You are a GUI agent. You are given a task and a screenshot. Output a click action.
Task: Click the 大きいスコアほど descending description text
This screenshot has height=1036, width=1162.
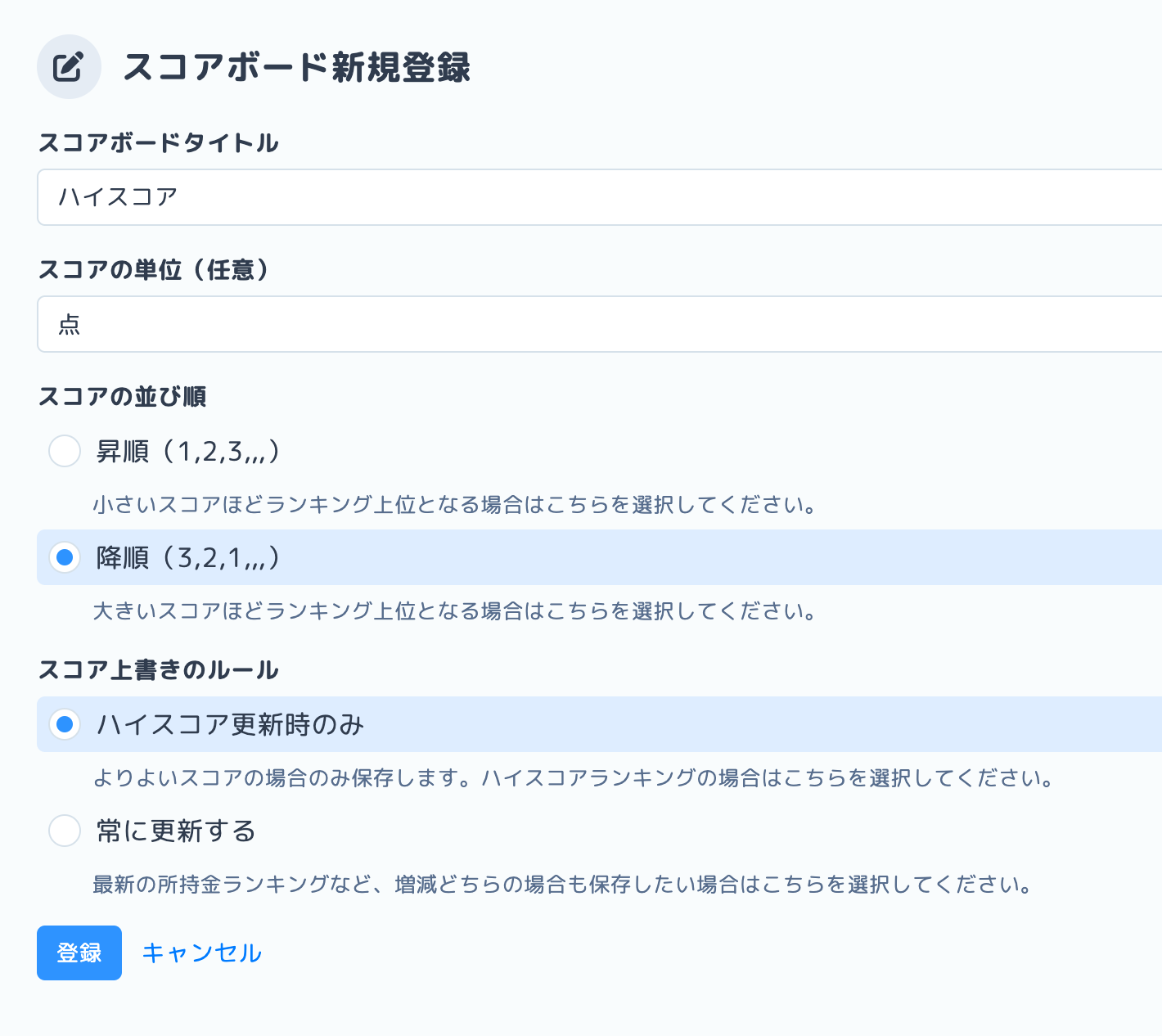455,611
